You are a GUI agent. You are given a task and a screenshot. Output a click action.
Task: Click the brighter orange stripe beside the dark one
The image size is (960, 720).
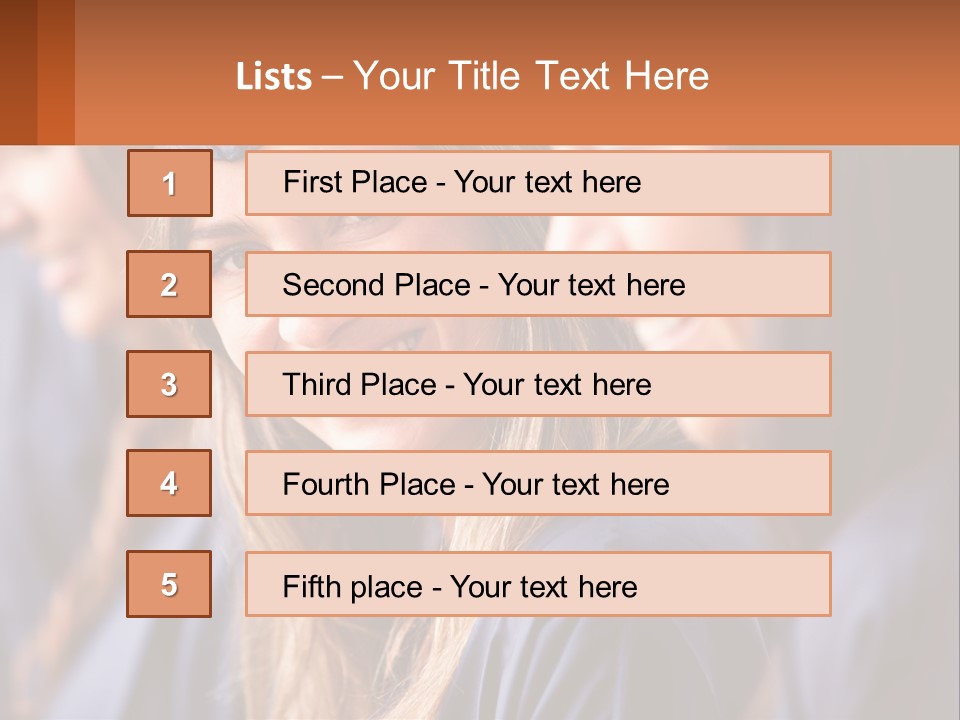(x=56, y=72)
